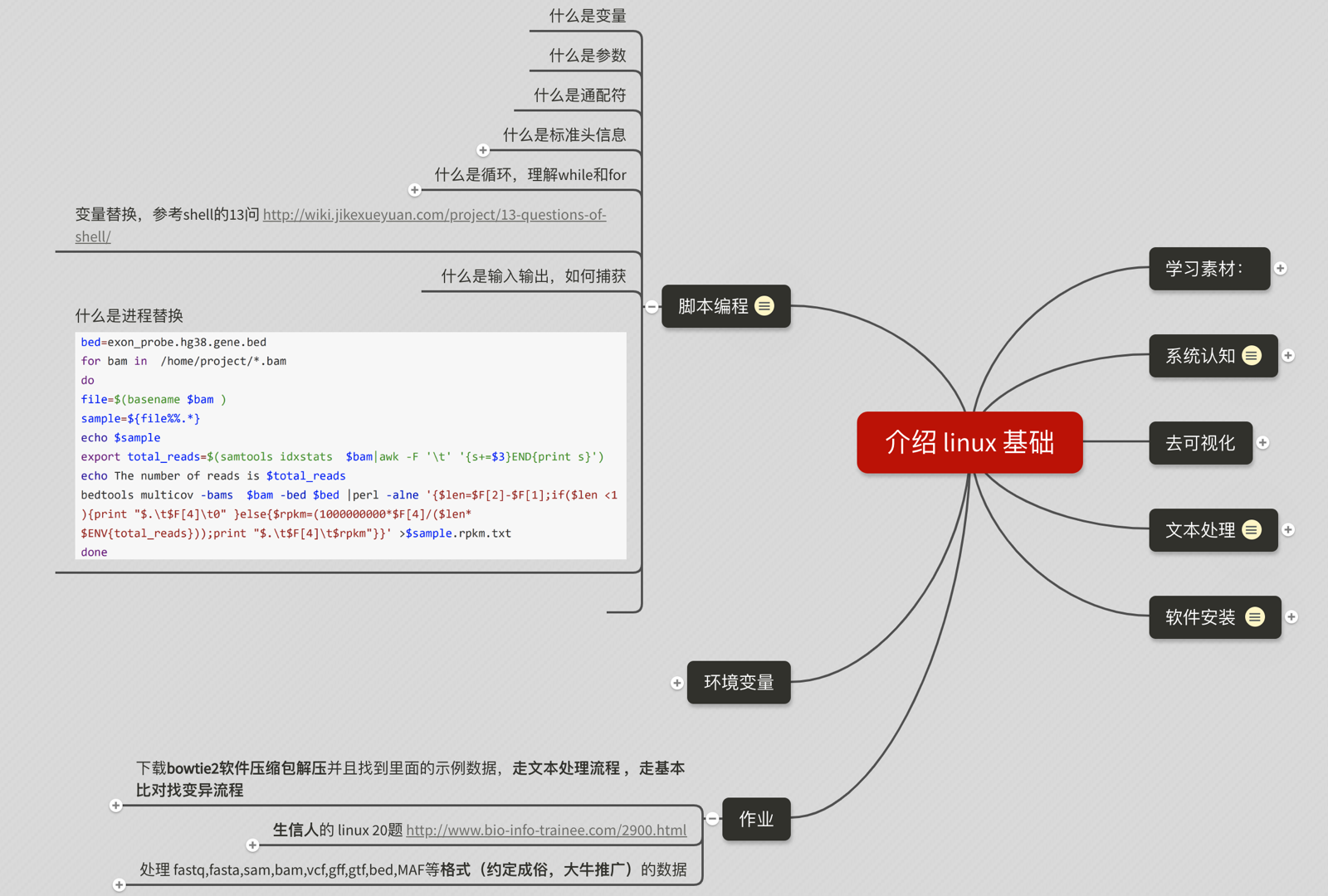
Task: Expand the 处理 fastq,fasta,sam subtopic
Action: pos(120,885)
